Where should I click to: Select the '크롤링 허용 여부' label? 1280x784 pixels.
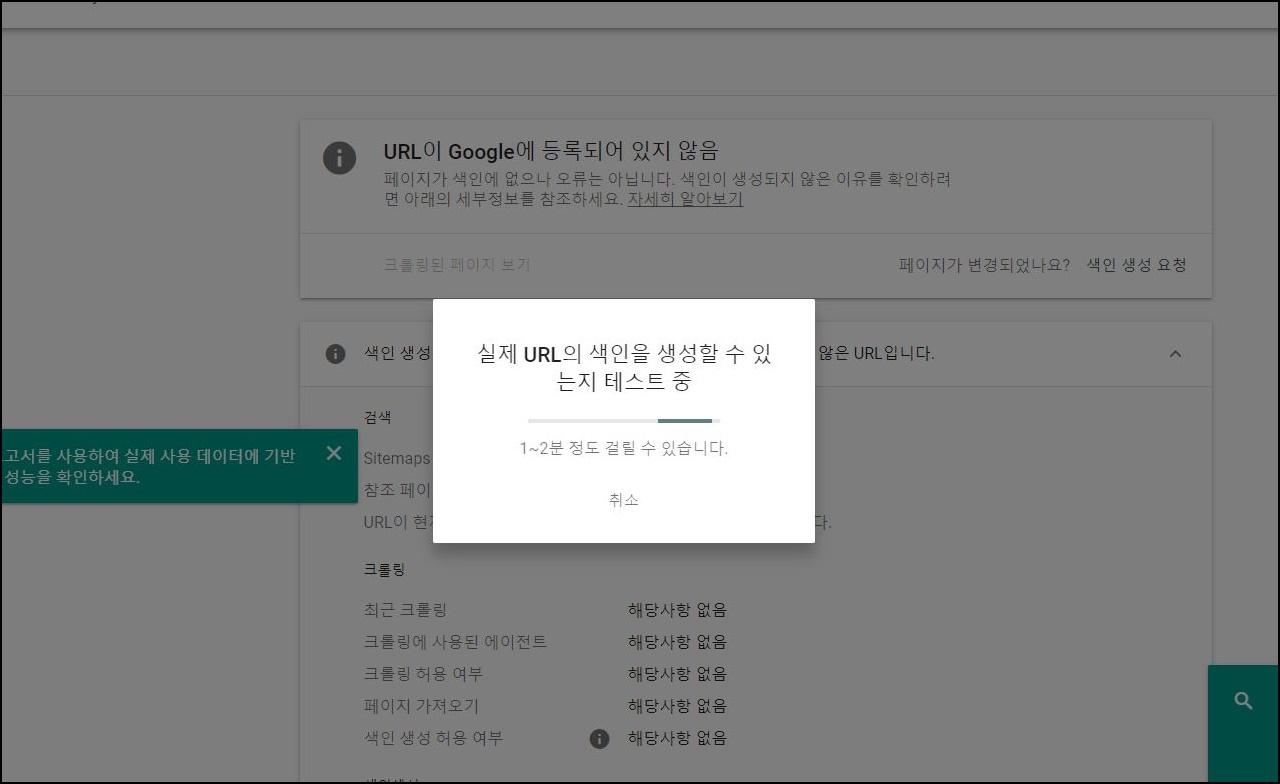click(x=423, y=674)
